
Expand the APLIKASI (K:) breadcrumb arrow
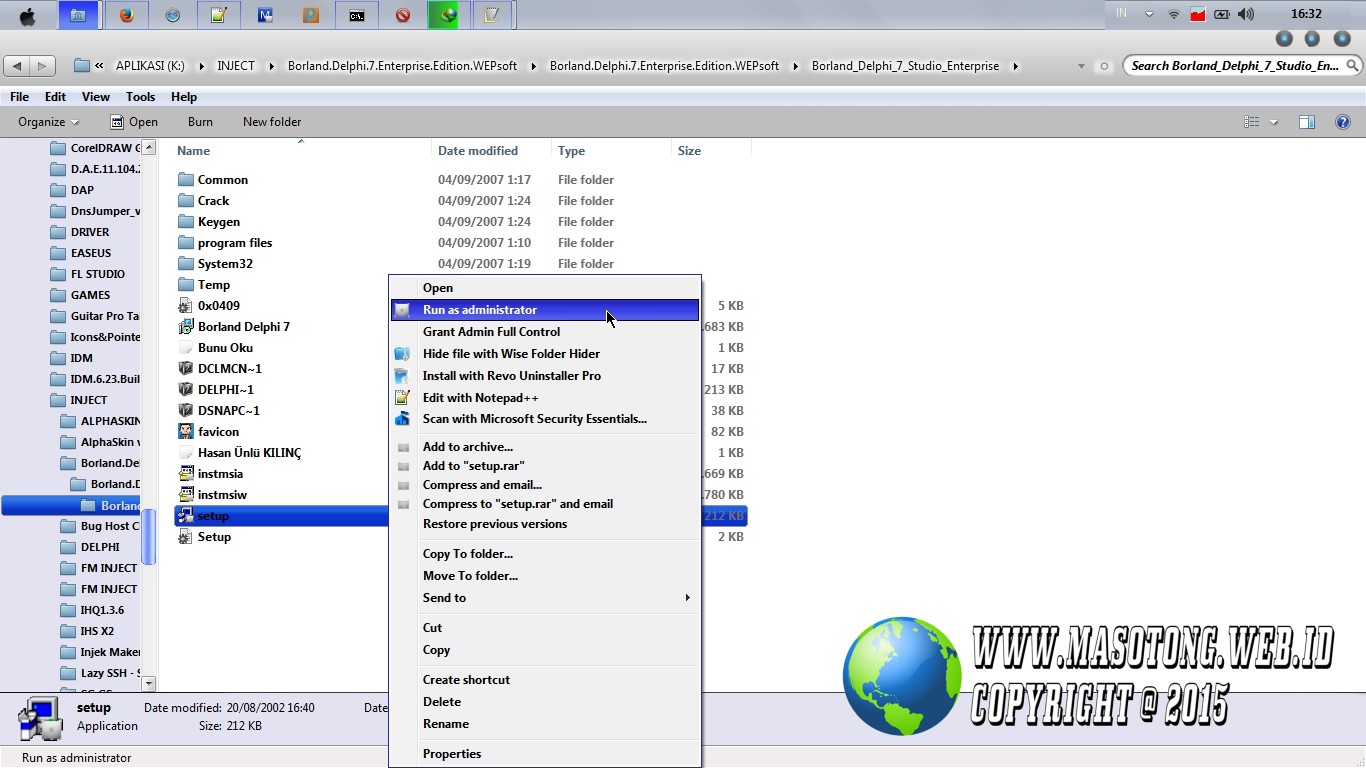(201, 66)
